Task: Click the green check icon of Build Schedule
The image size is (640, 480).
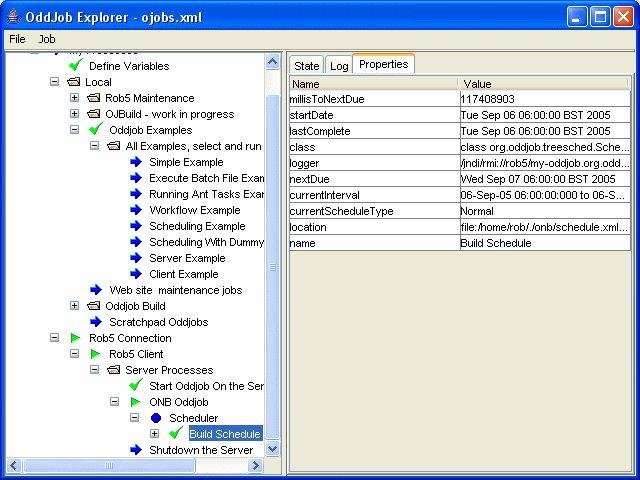Action: 176,433
